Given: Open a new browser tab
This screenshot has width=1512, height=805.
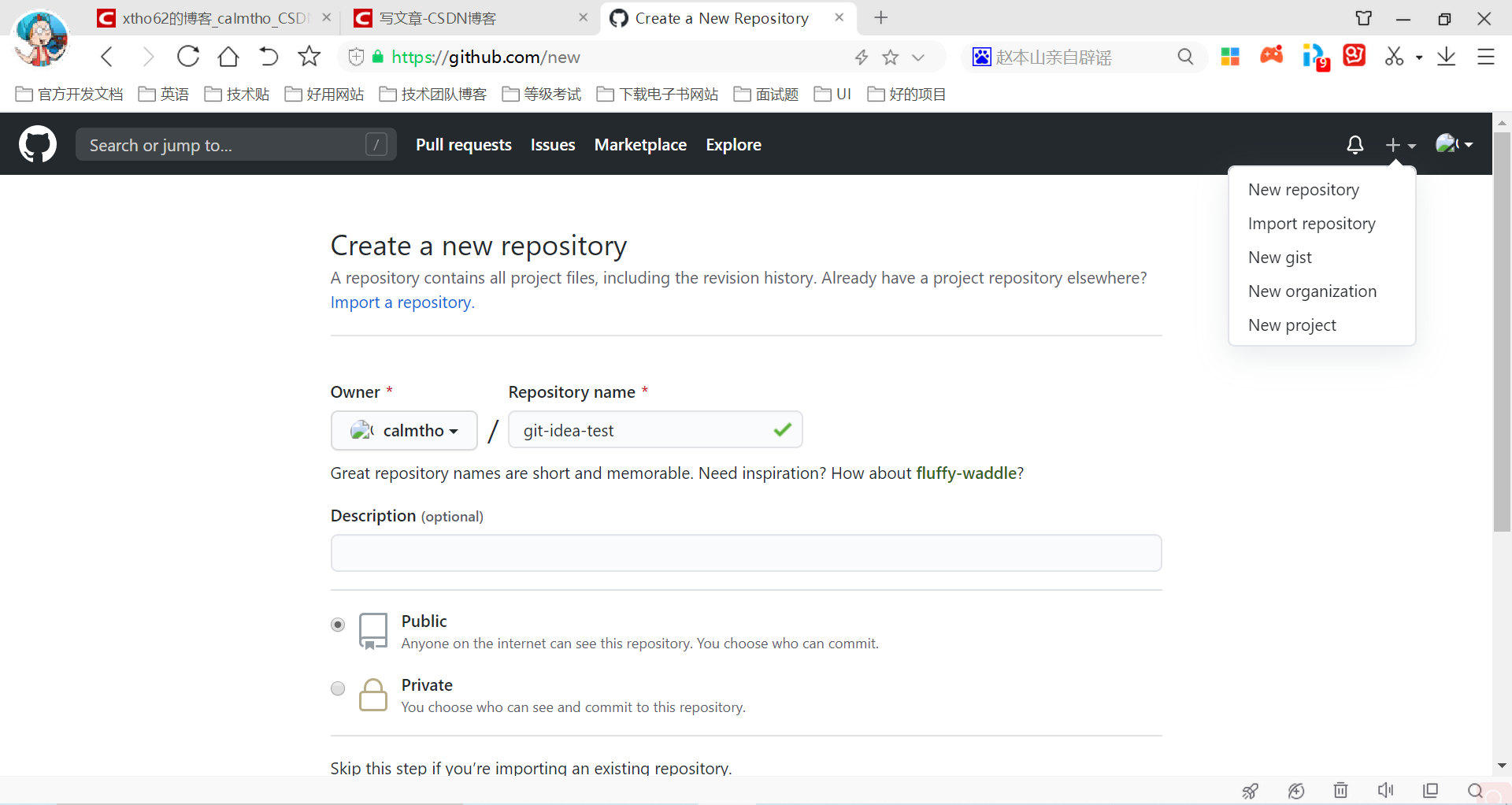Looking at the screenshot, I should point(880,17).
